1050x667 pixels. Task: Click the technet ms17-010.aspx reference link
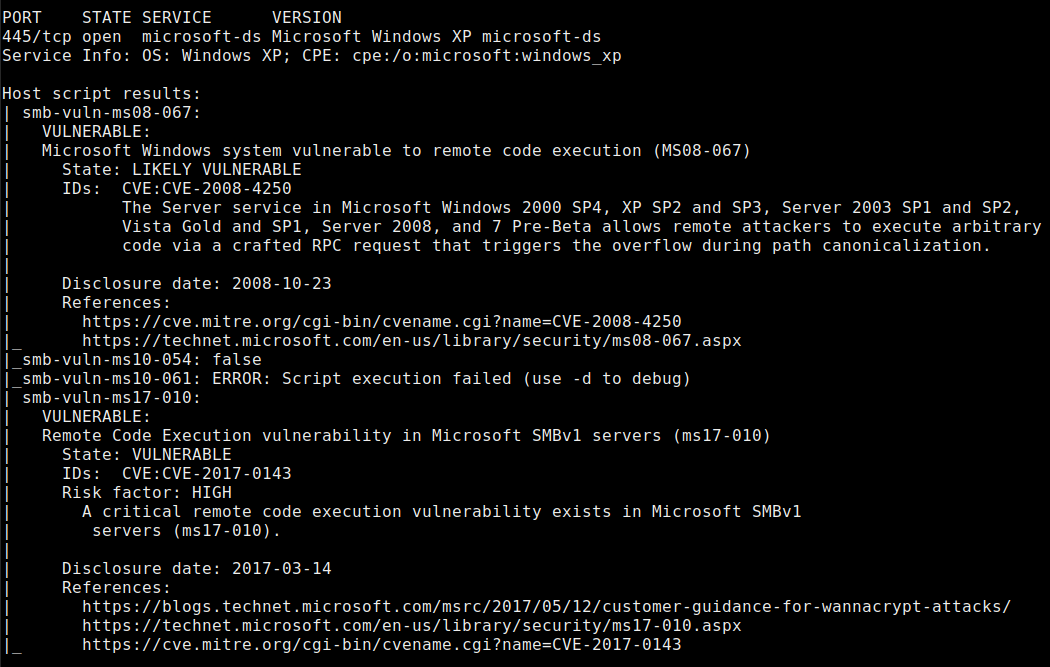click(x=411, y=626)
